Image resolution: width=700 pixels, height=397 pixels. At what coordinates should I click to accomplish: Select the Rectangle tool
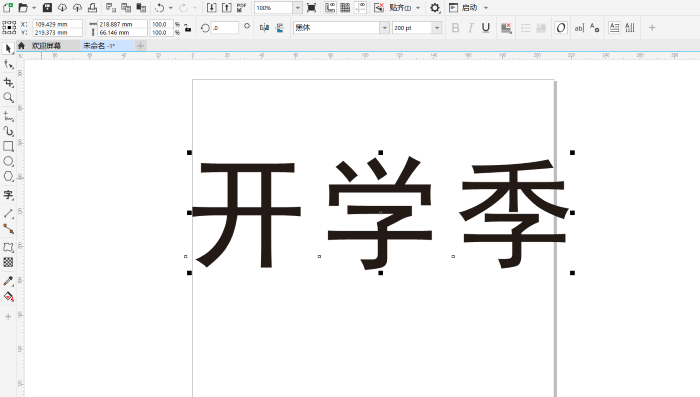8,146
